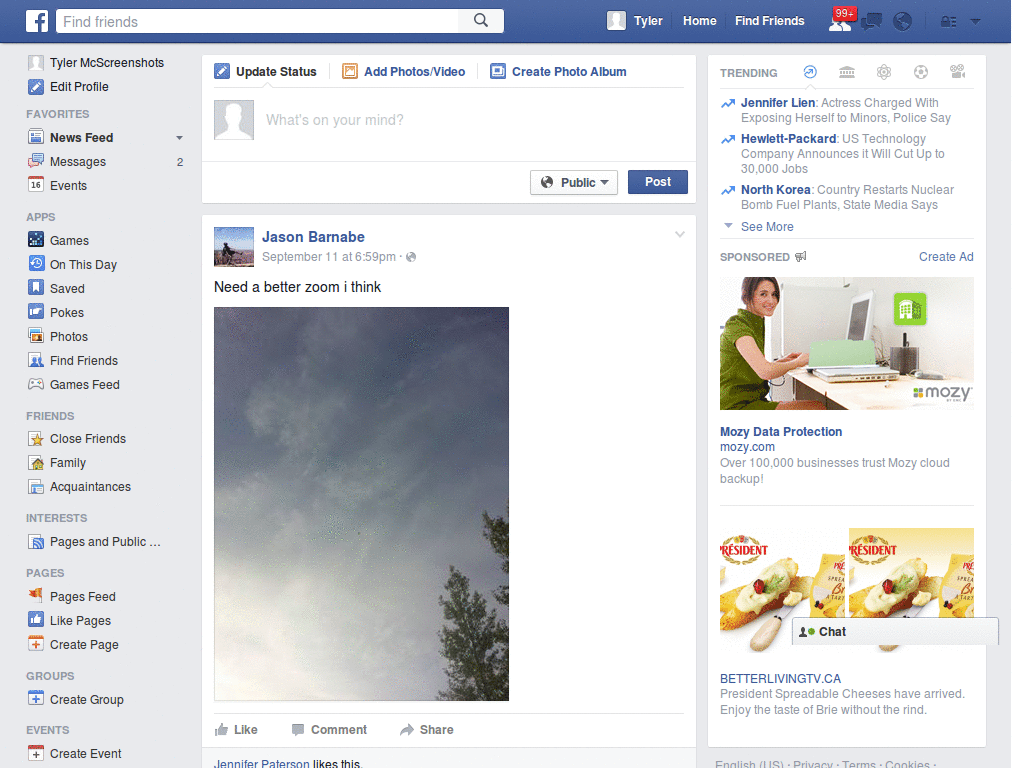Viewport: 1024px width, 768px height.
Task: Open the Public audience selector dropdown
Action: click(573, 182)
